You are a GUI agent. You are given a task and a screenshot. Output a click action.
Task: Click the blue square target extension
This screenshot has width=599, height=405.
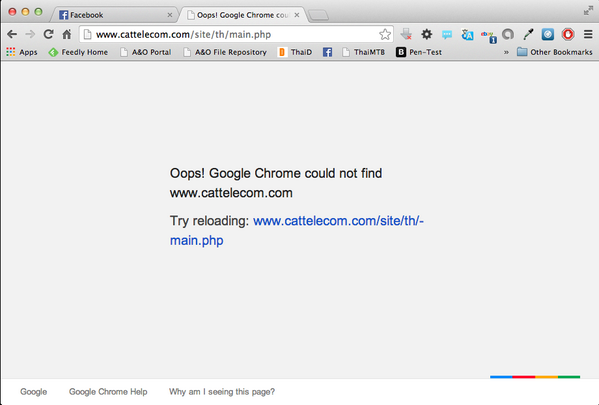[x=548, y=34]
